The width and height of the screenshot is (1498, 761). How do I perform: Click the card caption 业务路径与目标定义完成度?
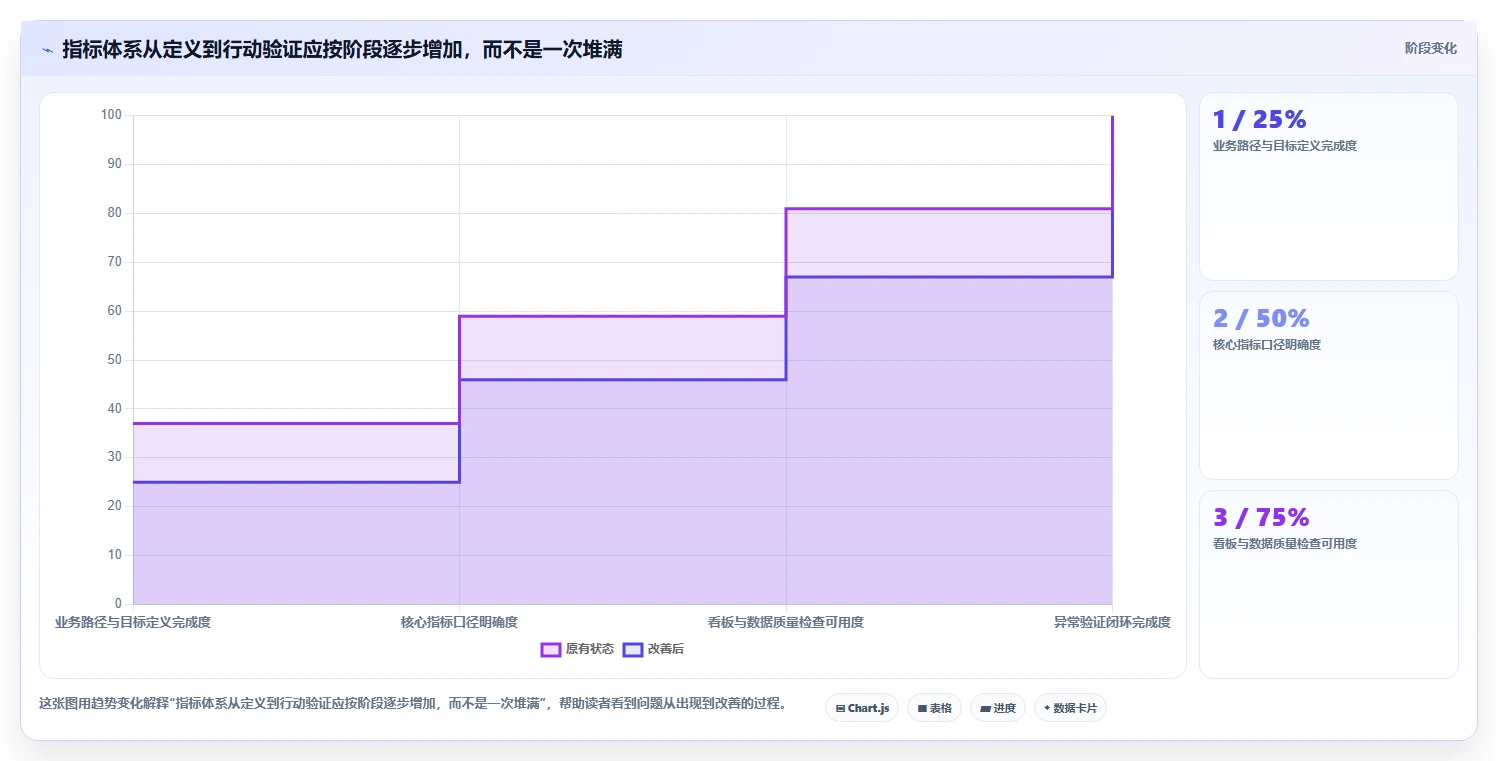pyautogui.click(x=1285, y=146)
